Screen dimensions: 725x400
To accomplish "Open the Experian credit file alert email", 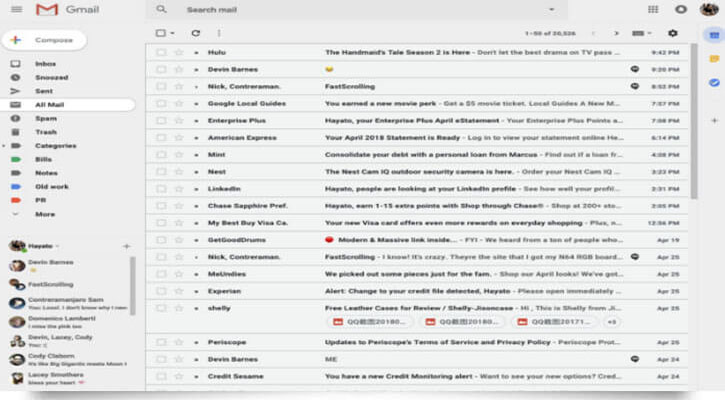I will point(416,291).
